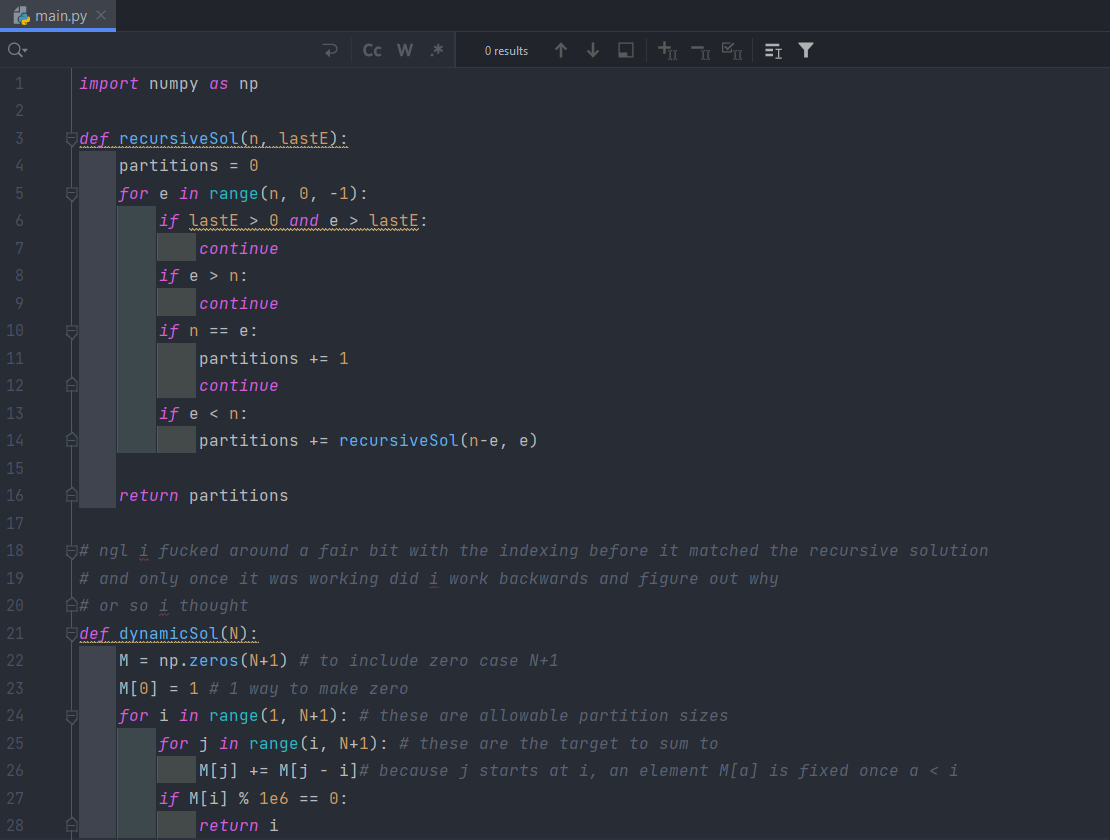Open the search history dropdown
1110x840 pixels.
click(17, 50)
